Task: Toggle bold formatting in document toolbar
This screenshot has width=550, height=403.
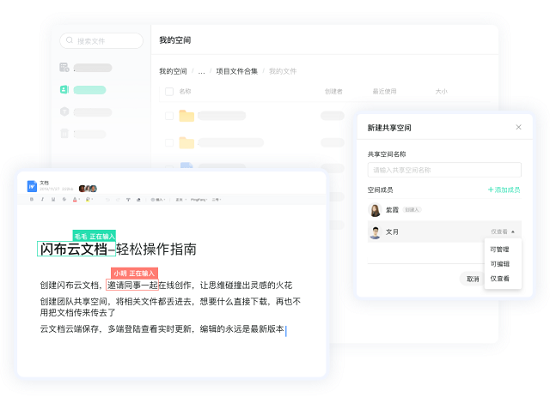Action: [x=32, y=199]
